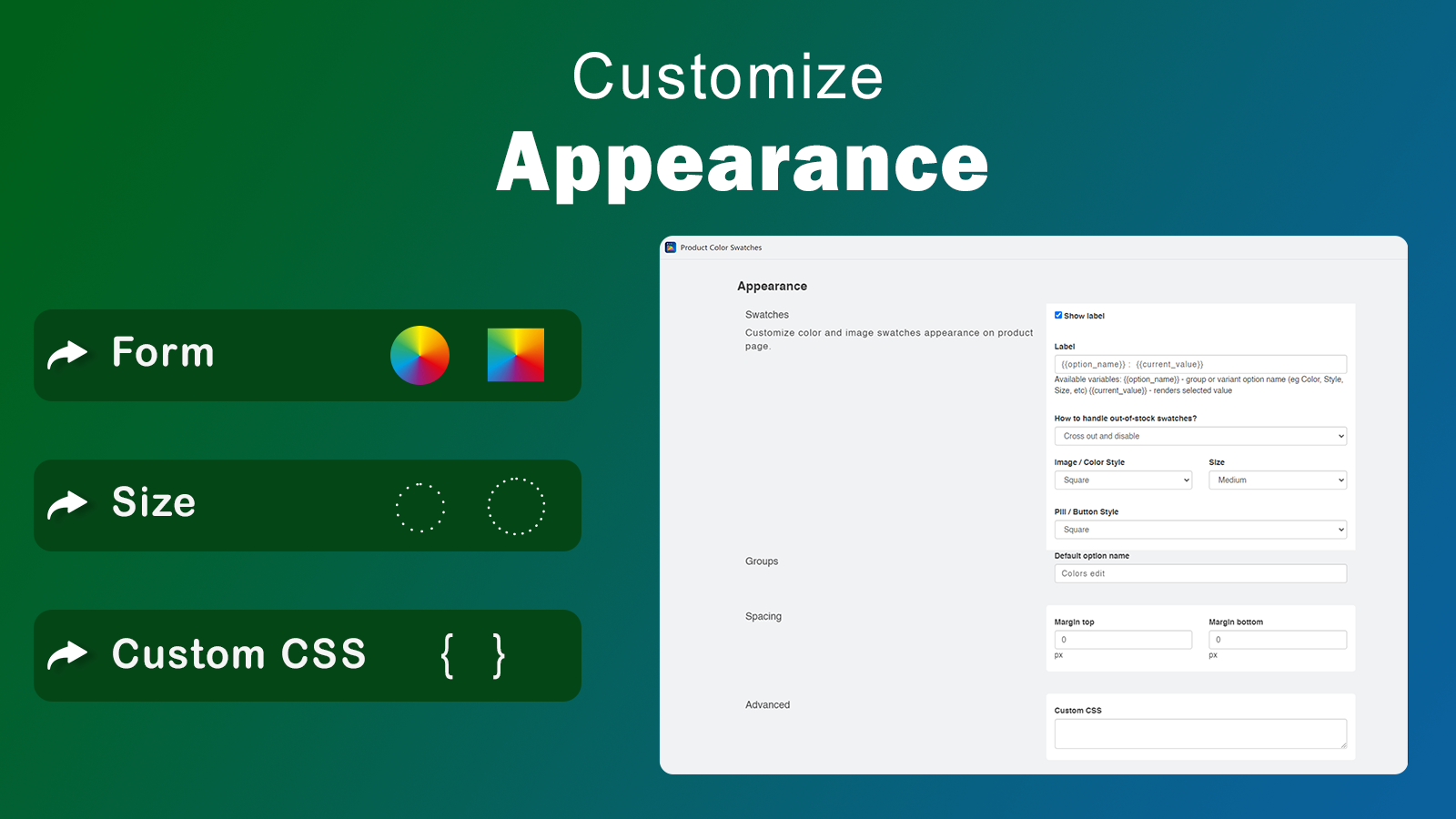The image size is (1456, 819).
Task: Click the small dotted circle icon
Action: (420, 506)
